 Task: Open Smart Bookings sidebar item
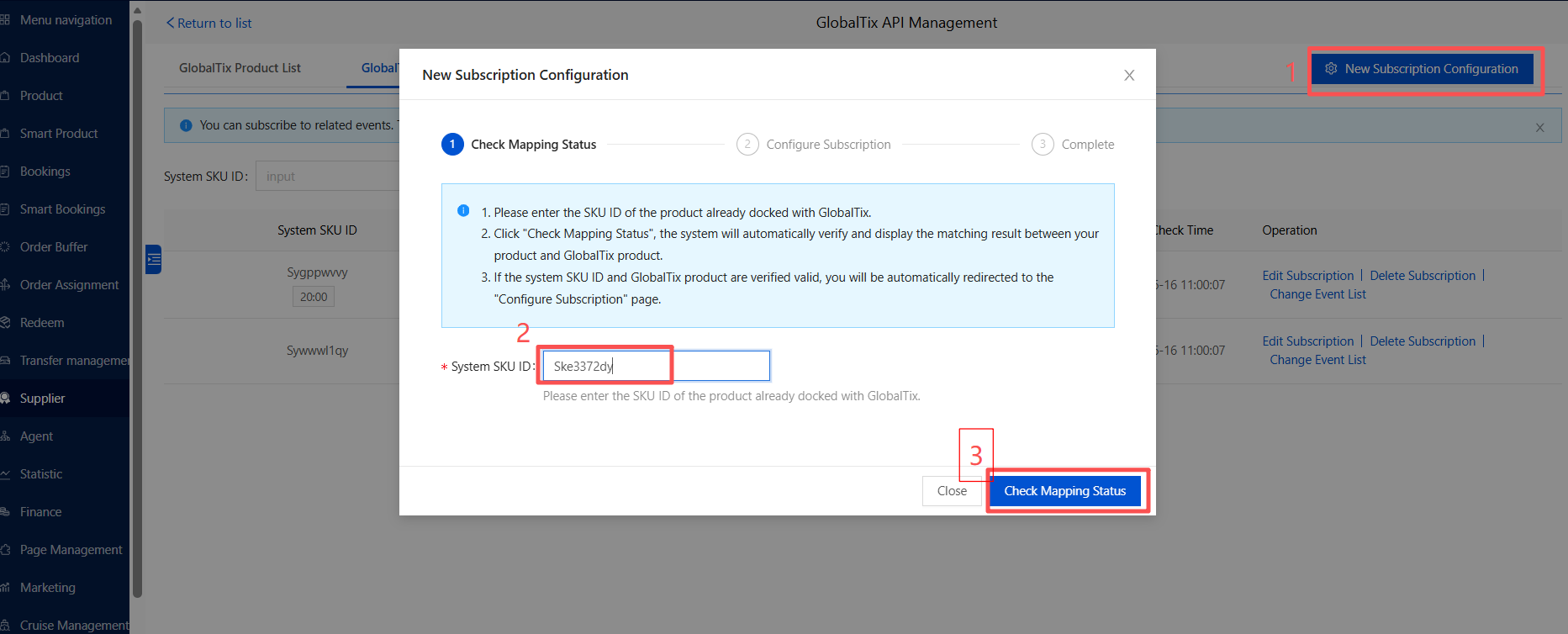[62, 209]
